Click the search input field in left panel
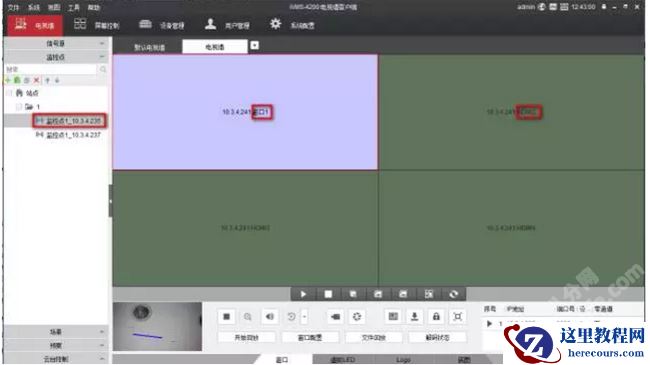The image size is (650, 365). (x=51, y=69)
